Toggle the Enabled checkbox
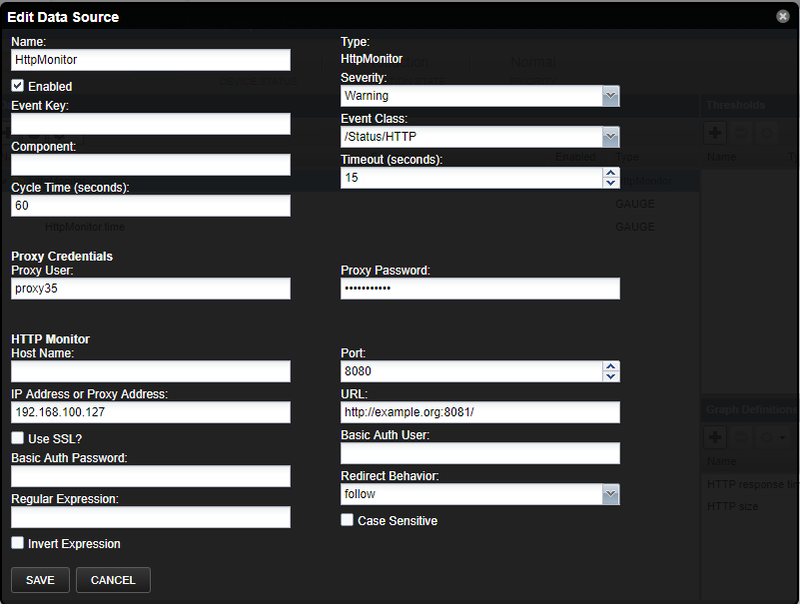800x604 pixels. tap(17, 86)
